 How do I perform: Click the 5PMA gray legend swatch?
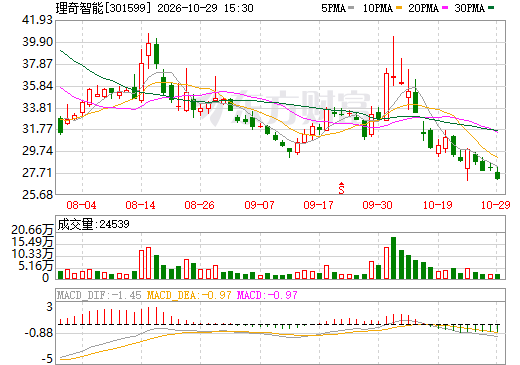351,8
